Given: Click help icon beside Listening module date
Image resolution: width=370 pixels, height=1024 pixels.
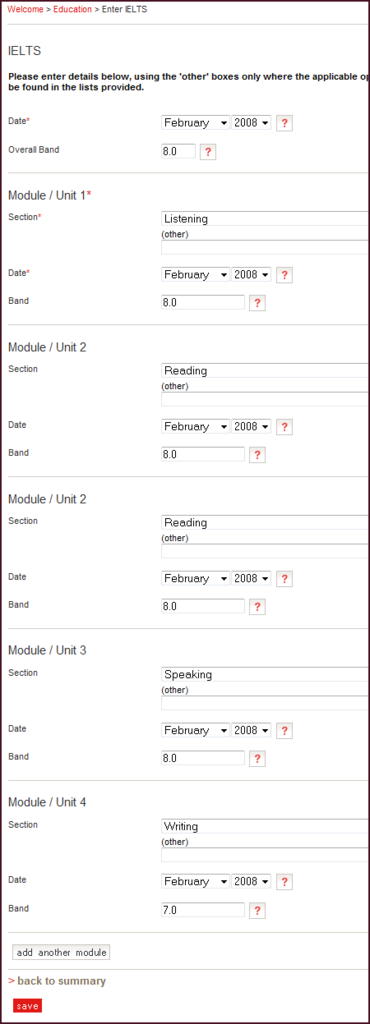Looking at the screenshot, I should 285,275.
